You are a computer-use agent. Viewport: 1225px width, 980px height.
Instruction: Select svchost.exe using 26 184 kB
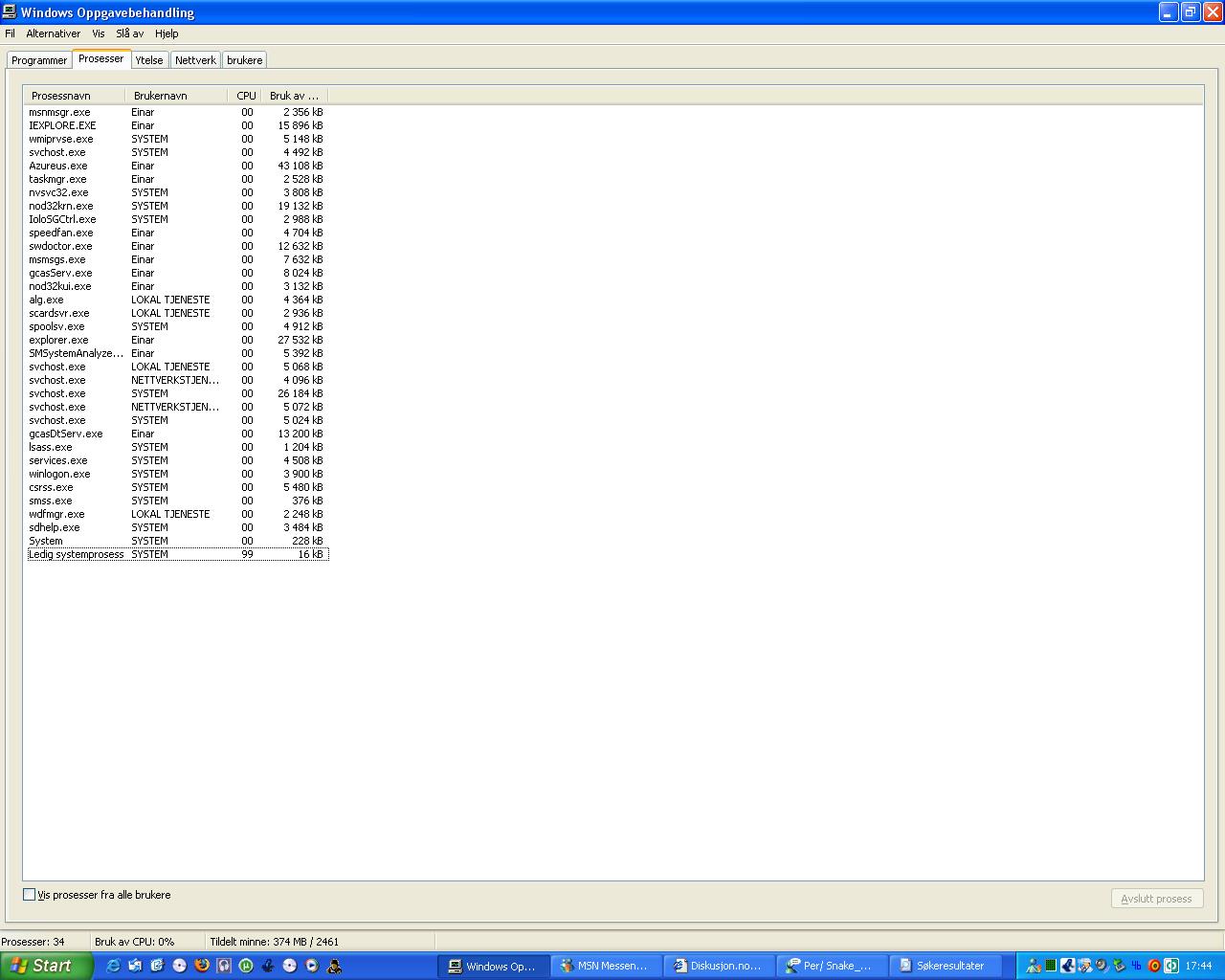177,393
